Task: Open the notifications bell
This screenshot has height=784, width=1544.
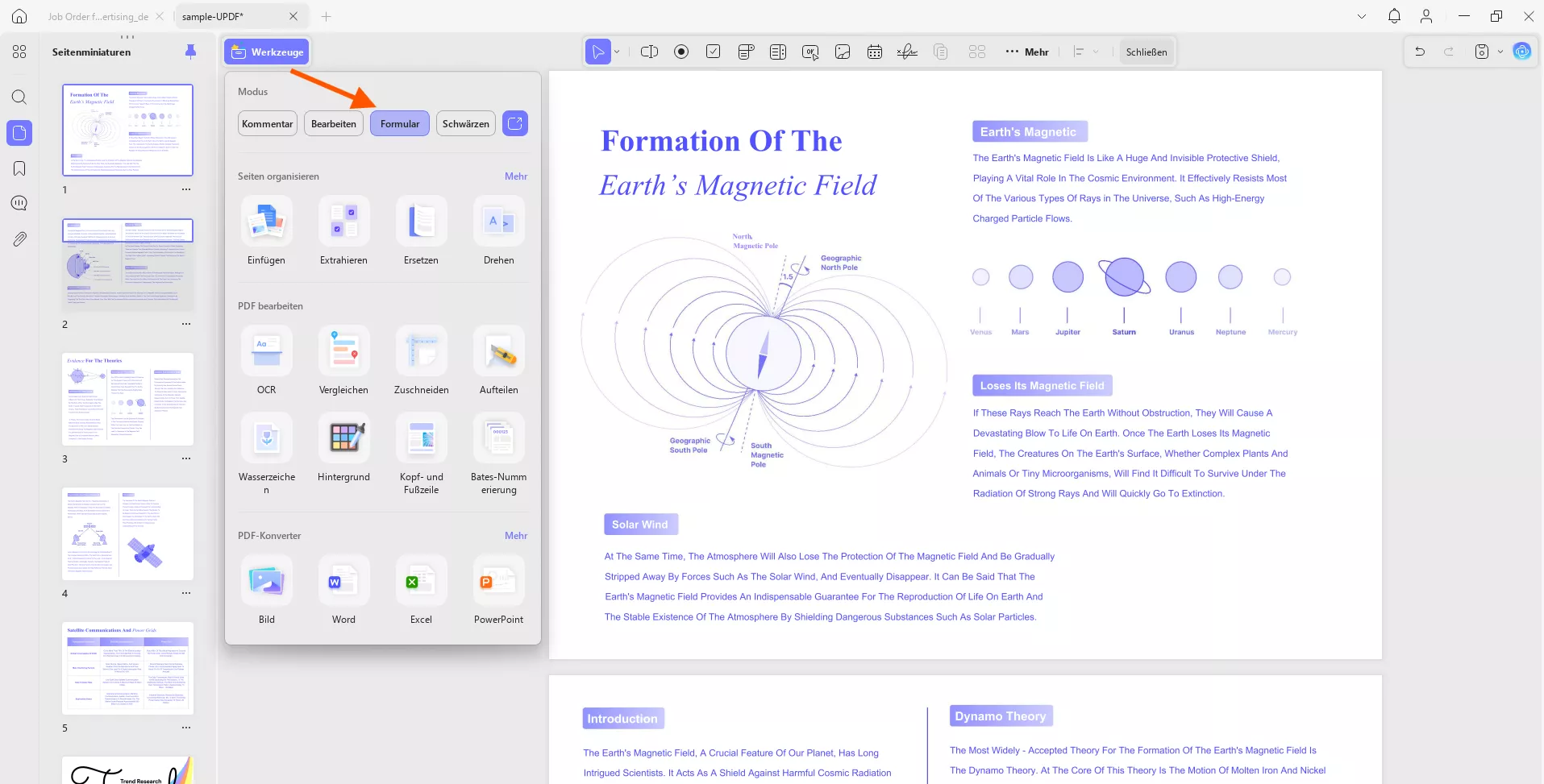Action: (1394, 16)
